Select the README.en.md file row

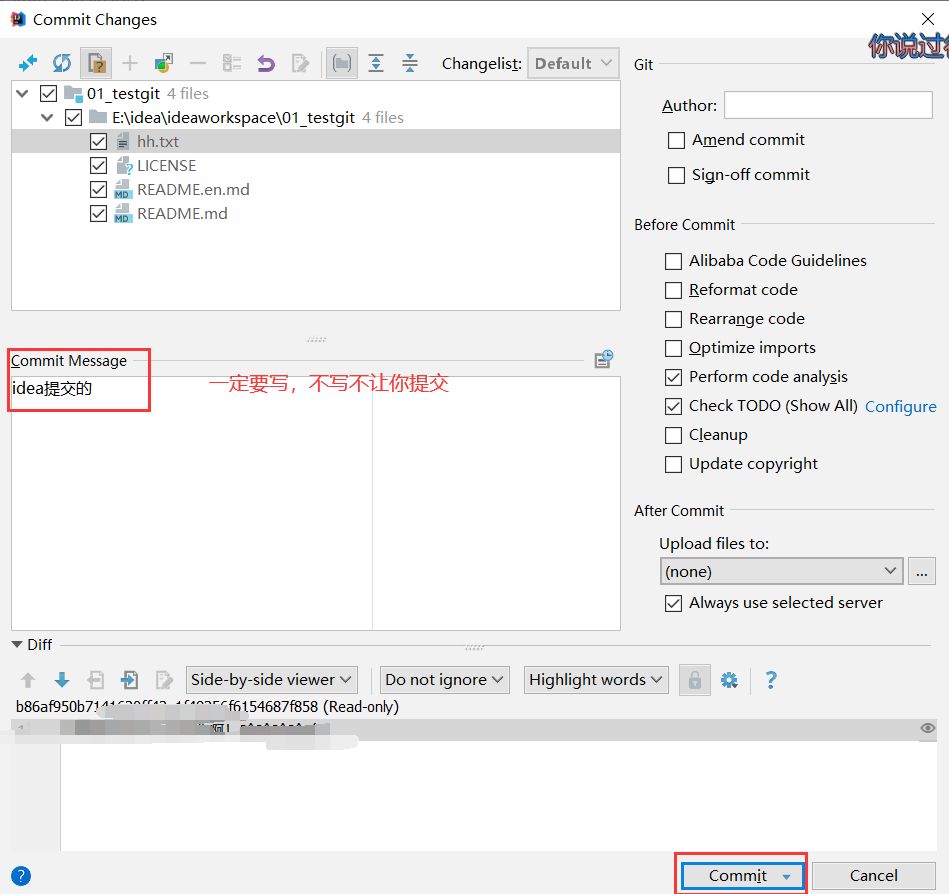[x=316, y=189]
